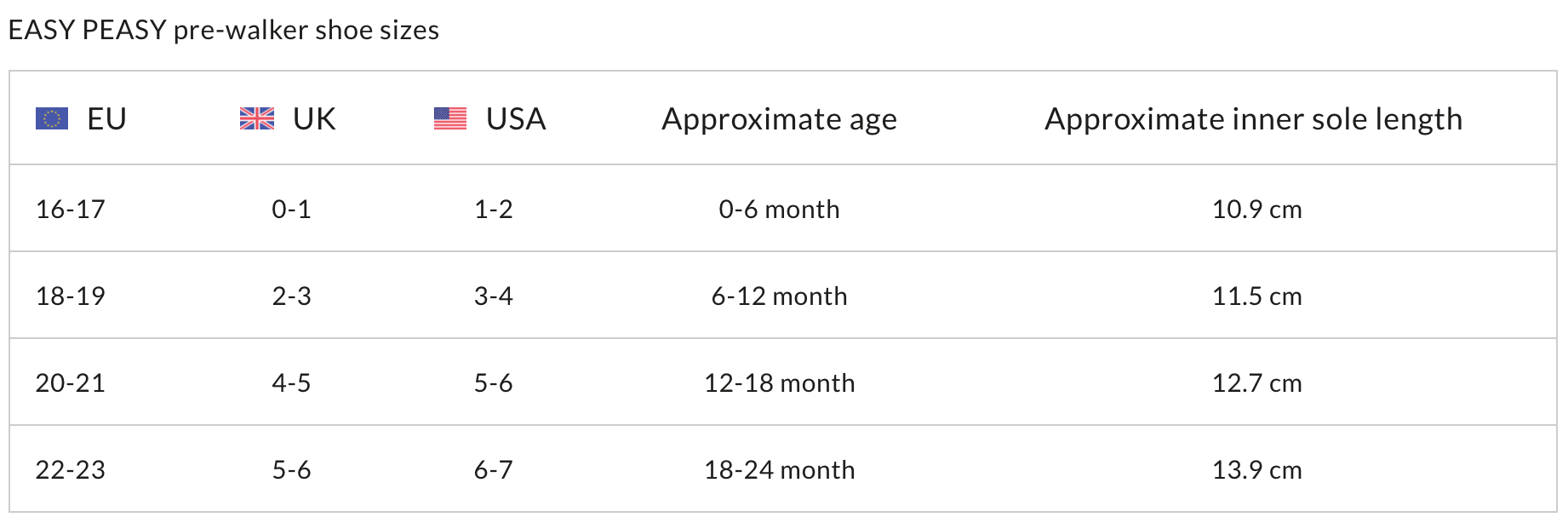The width and height of the screenshot is (1568, 523).
Task: Click the 11.5 cm sole length
Action: 1256,296
